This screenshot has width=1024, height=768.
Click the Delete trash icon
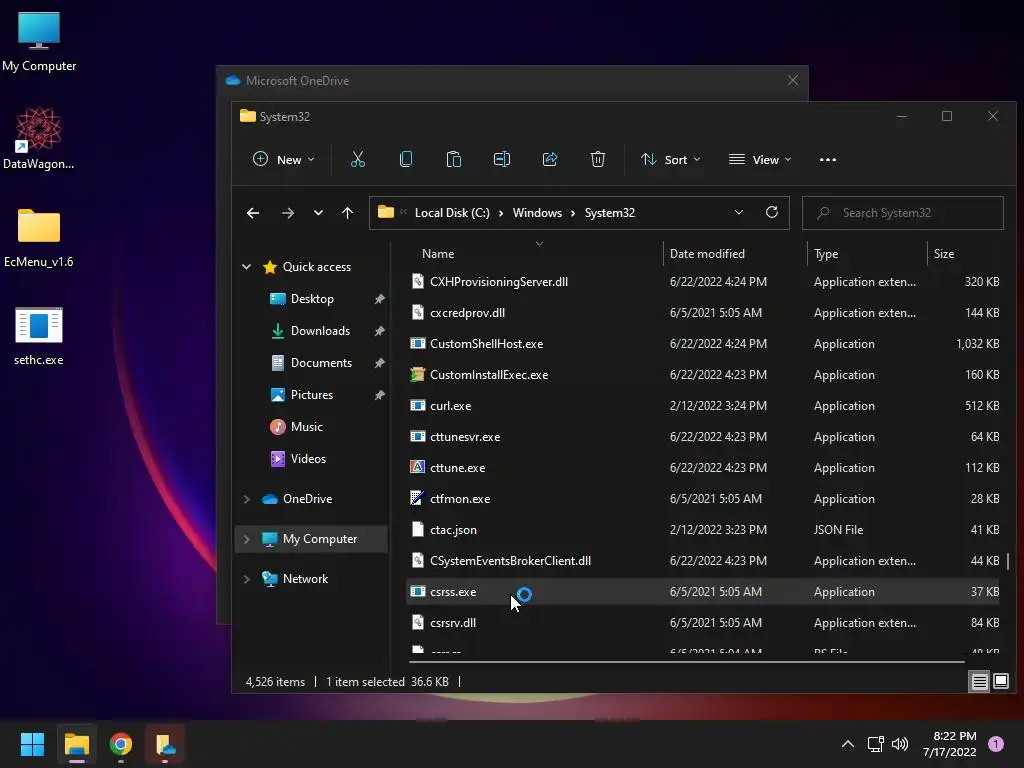point(598,159)
